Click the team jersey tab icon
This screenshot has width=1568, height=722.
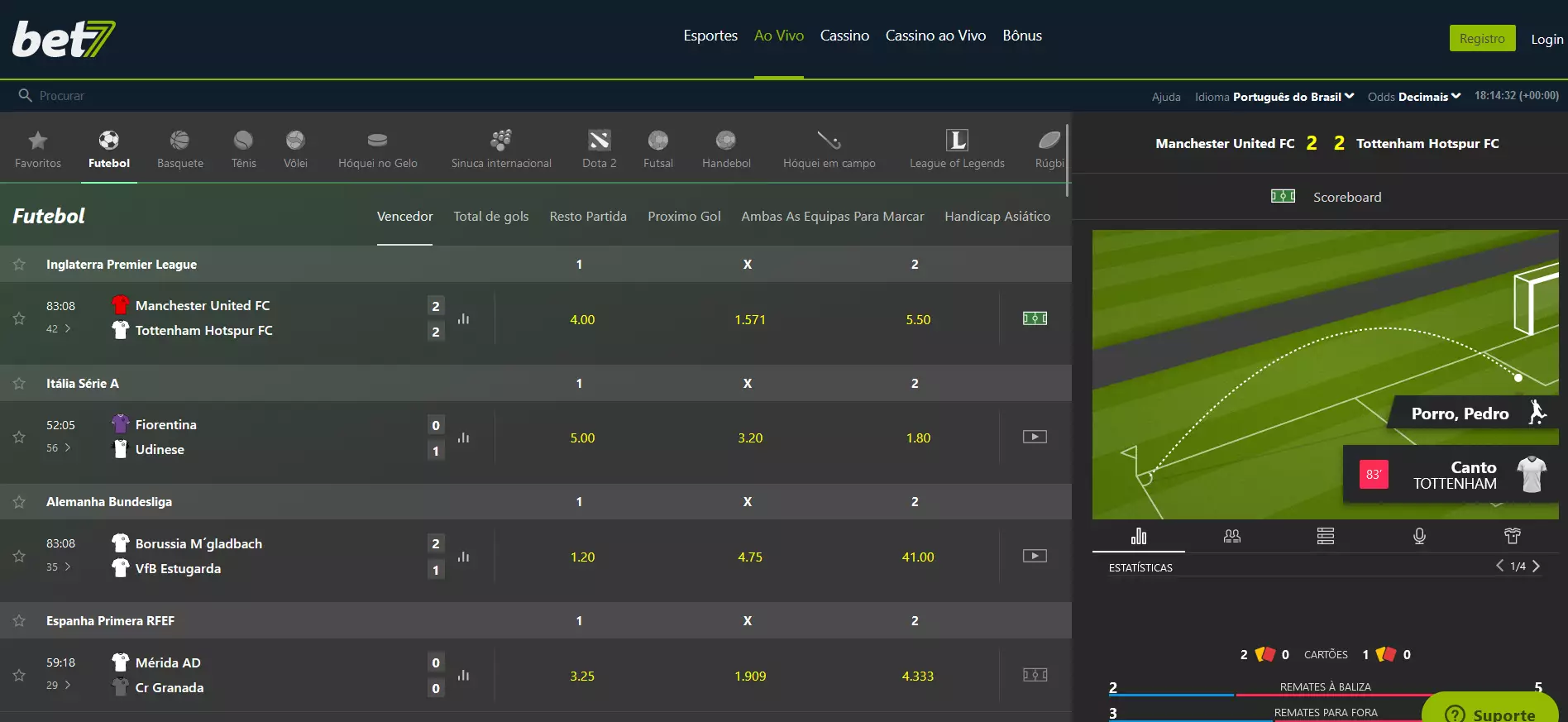click(x=1512, y=536)
